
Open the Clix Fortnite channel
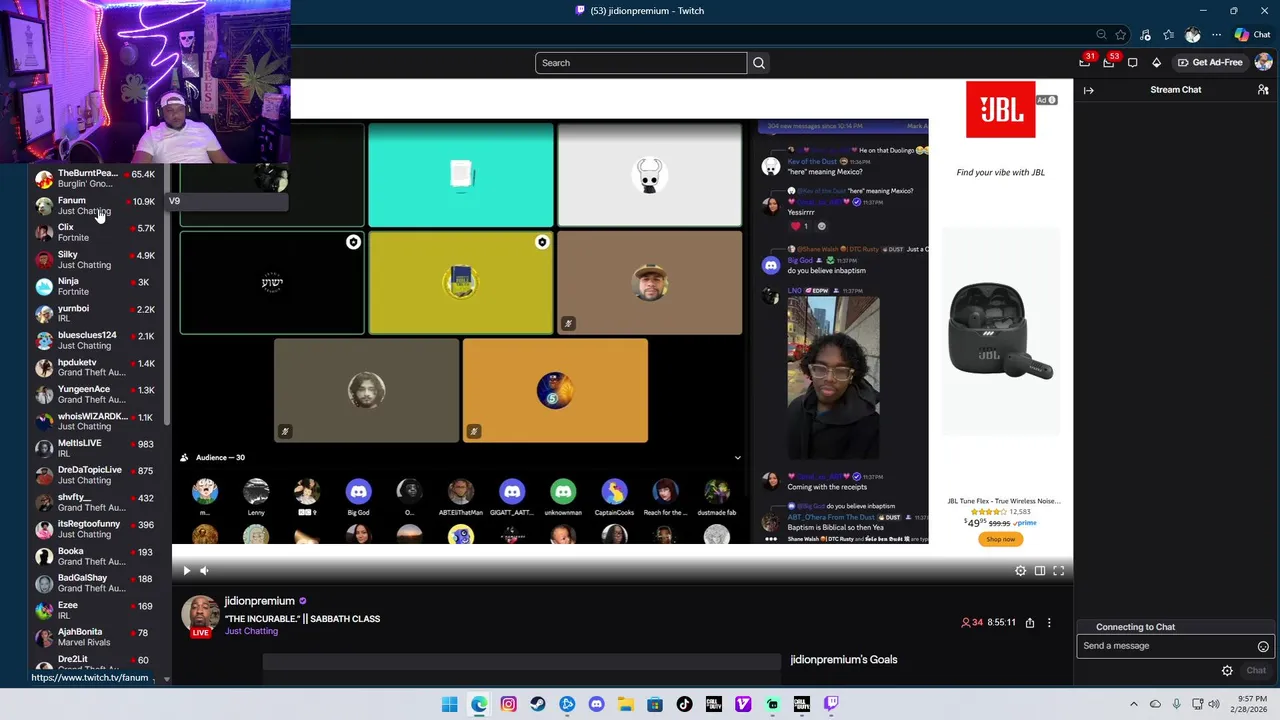point(98,233)
